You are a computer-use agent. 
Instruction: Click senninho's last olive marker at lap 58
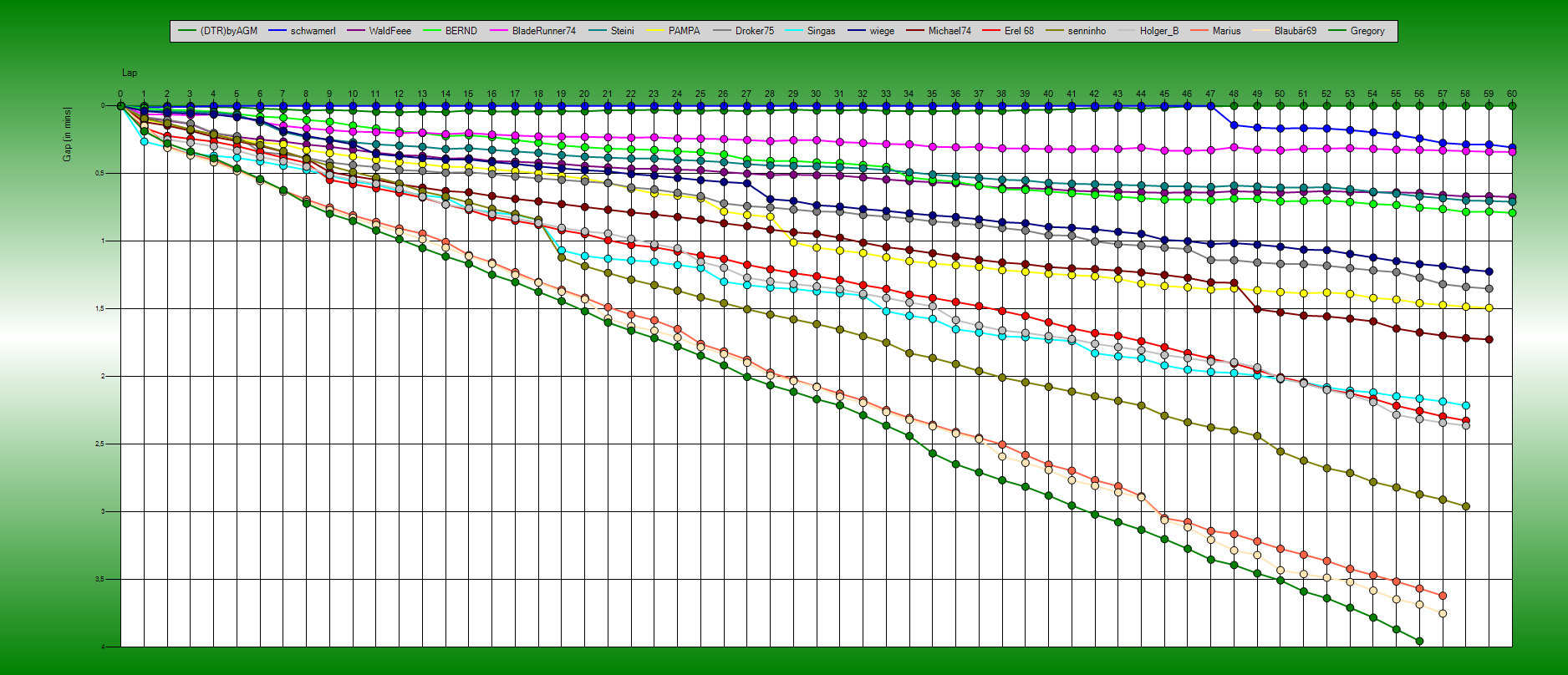[x=1466, y=506]
